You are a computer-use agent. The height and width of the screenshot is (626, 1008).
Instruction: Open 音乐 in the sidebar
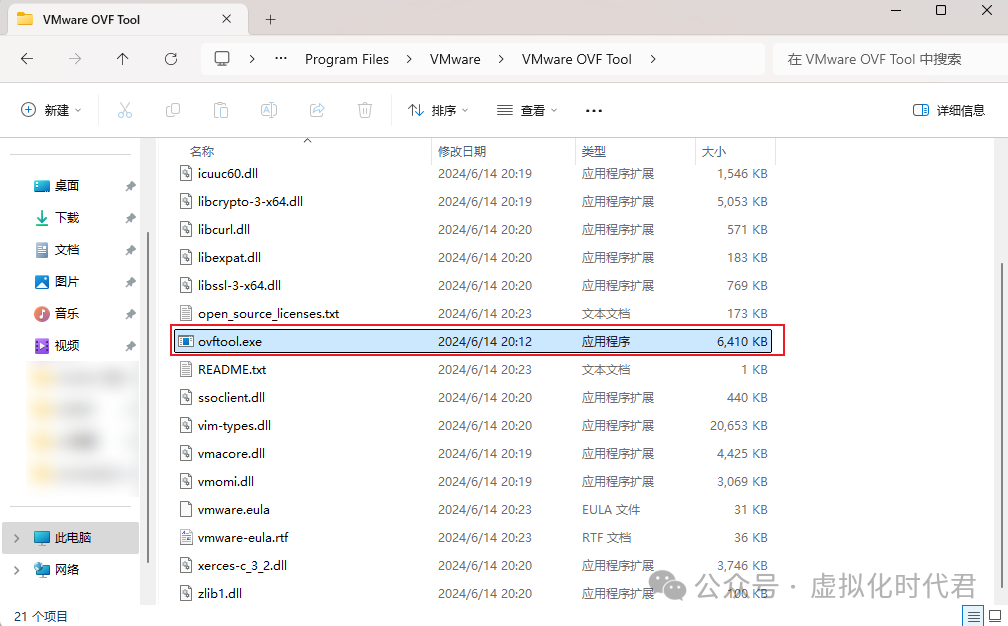point(67,314)
